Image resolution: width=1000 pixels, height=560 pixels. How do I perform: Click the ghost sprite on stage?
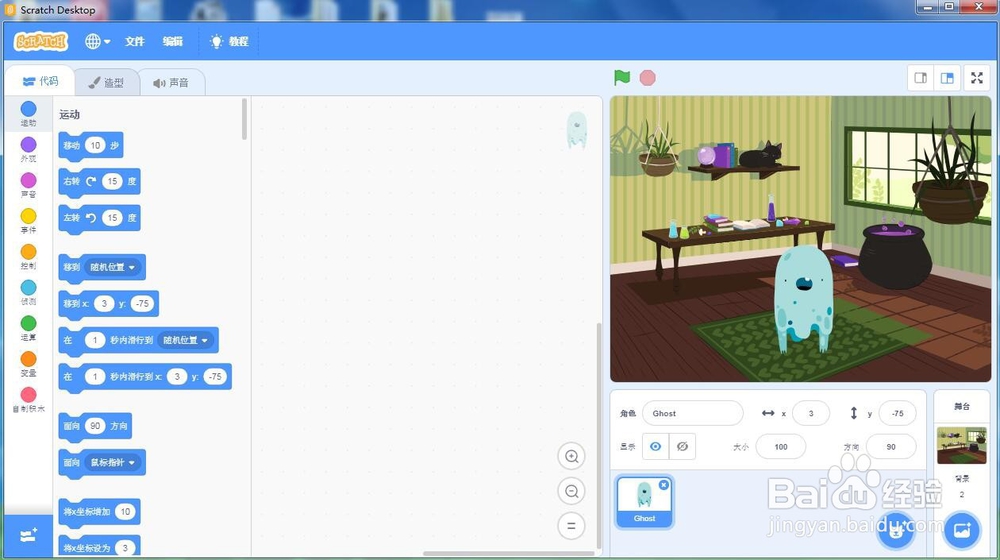click(x=803, y=298)
